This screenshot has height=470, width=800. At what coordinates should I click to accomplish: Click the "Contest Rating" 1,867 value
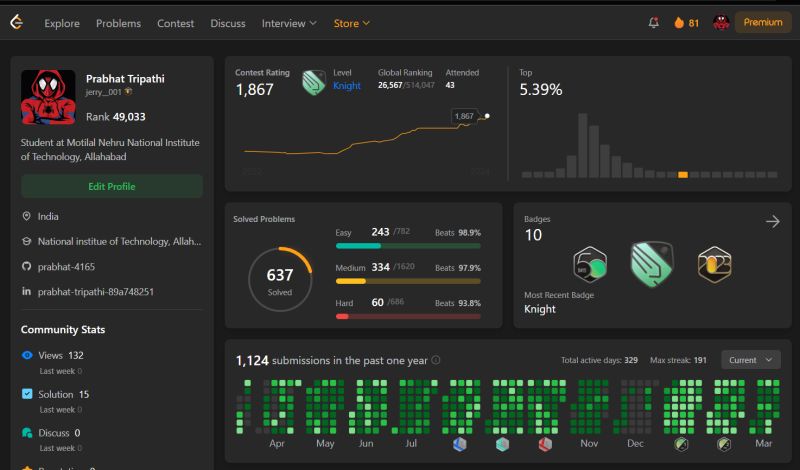255,90
